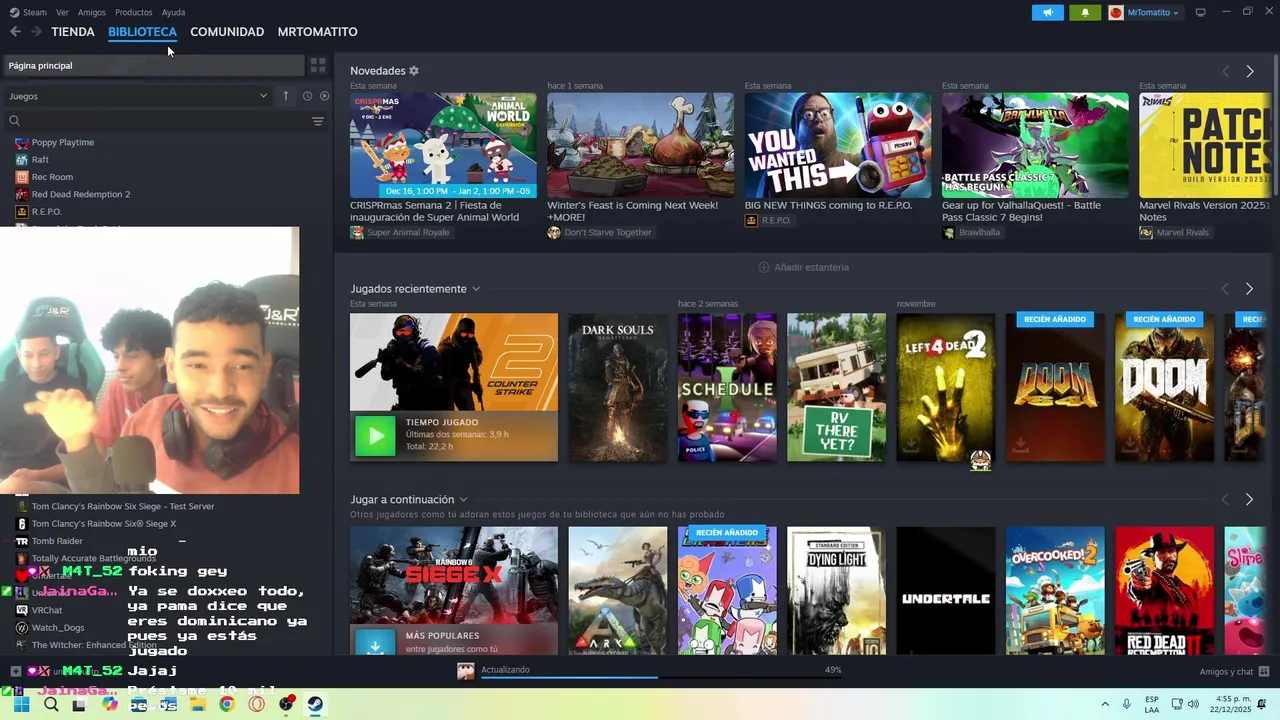The width and height of the screenshot is (1280, 720).
Task: Open the Raft game icon in the list
Action: [x=22, y=160]
